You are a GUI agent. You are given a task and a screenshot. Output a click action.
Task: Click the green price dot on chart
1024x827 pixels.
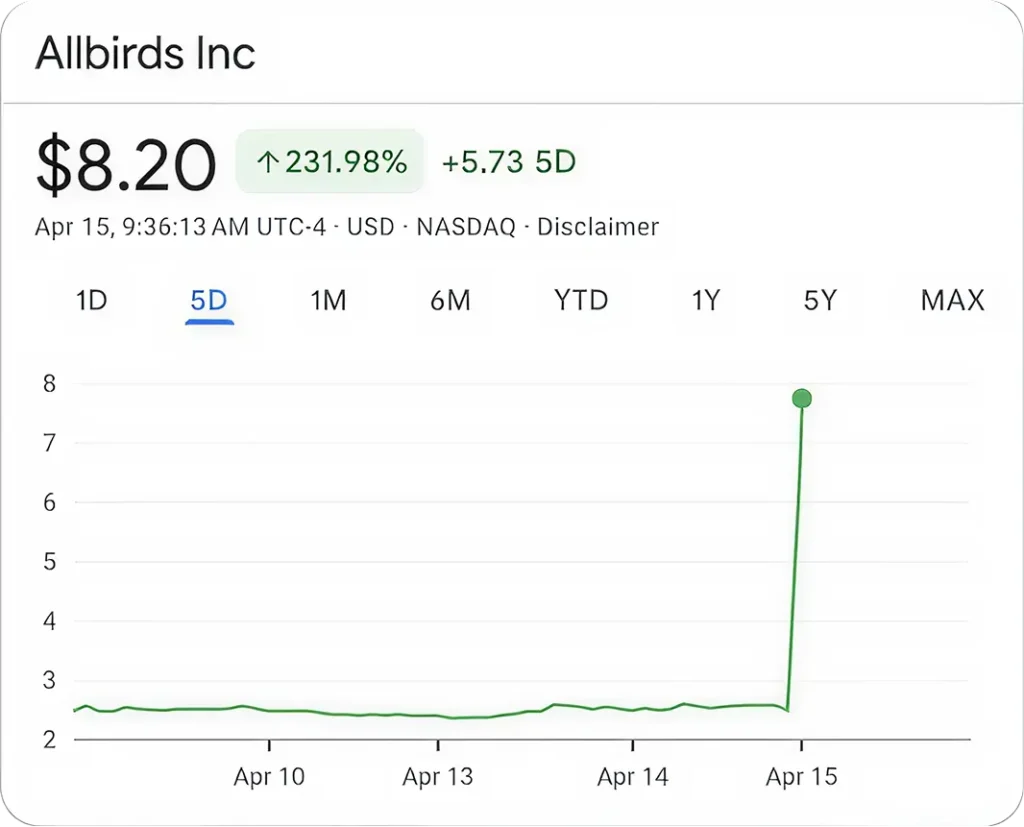801,399
